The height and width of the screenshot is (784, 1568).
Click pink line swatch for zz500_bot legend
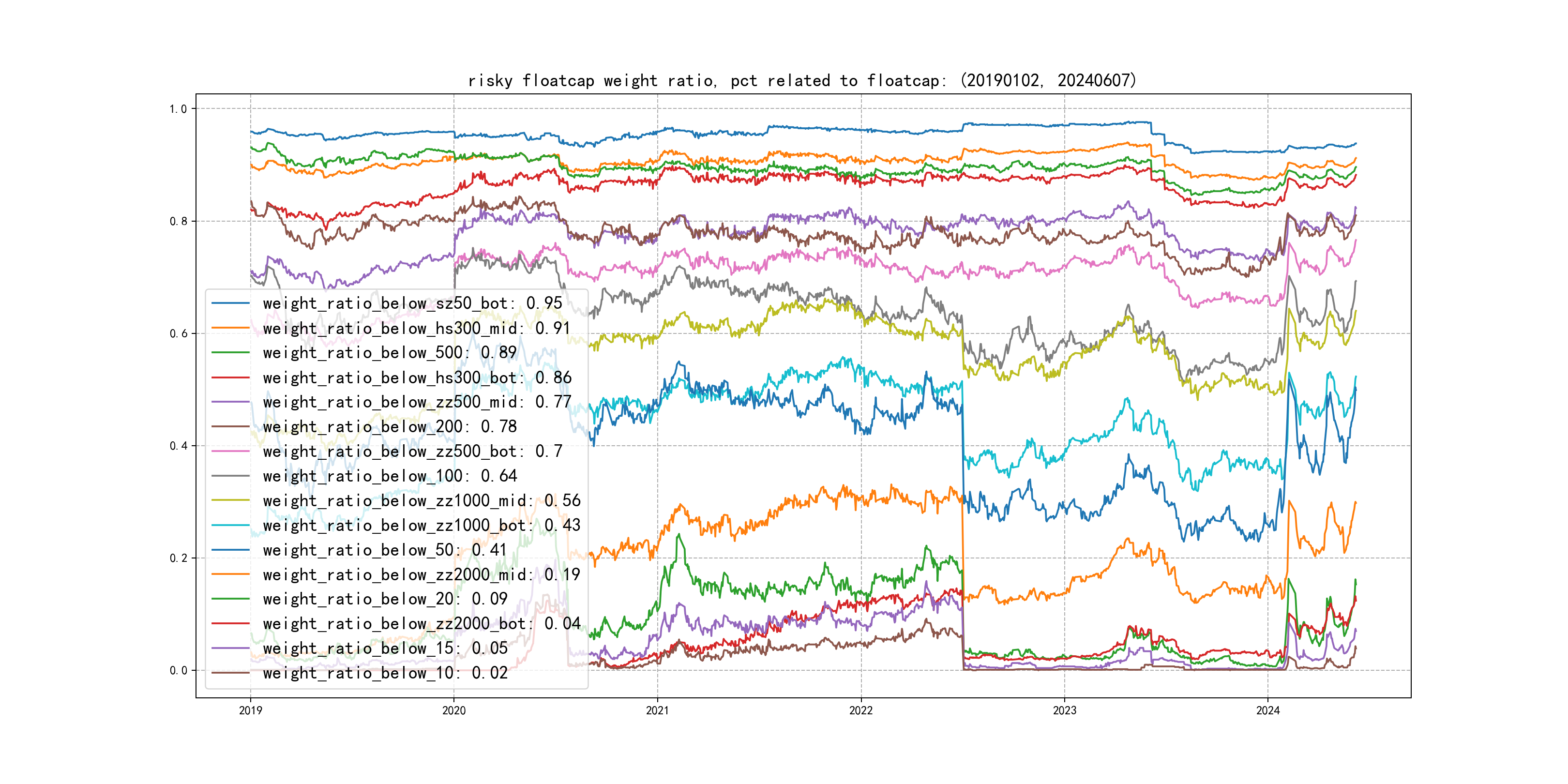pos(230,451)
